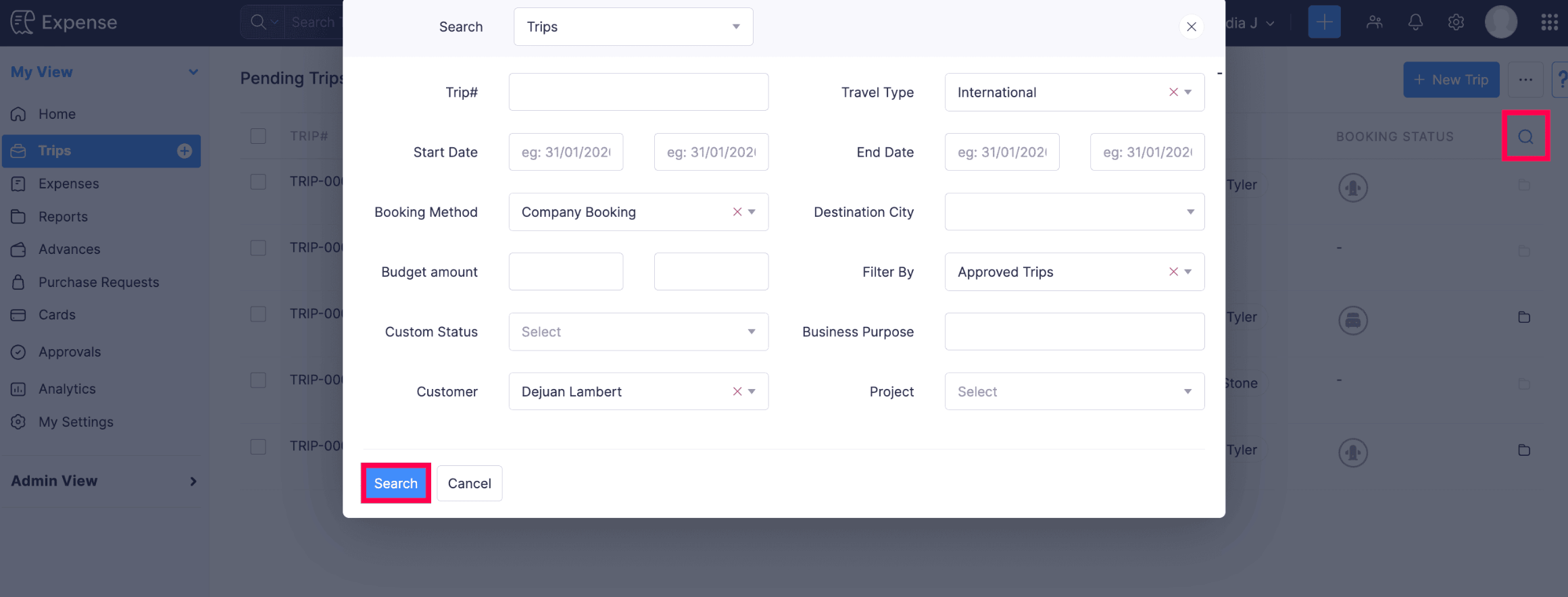
Task: Open the Search module Trips dropdown
Action: click(x=633, y=27)
